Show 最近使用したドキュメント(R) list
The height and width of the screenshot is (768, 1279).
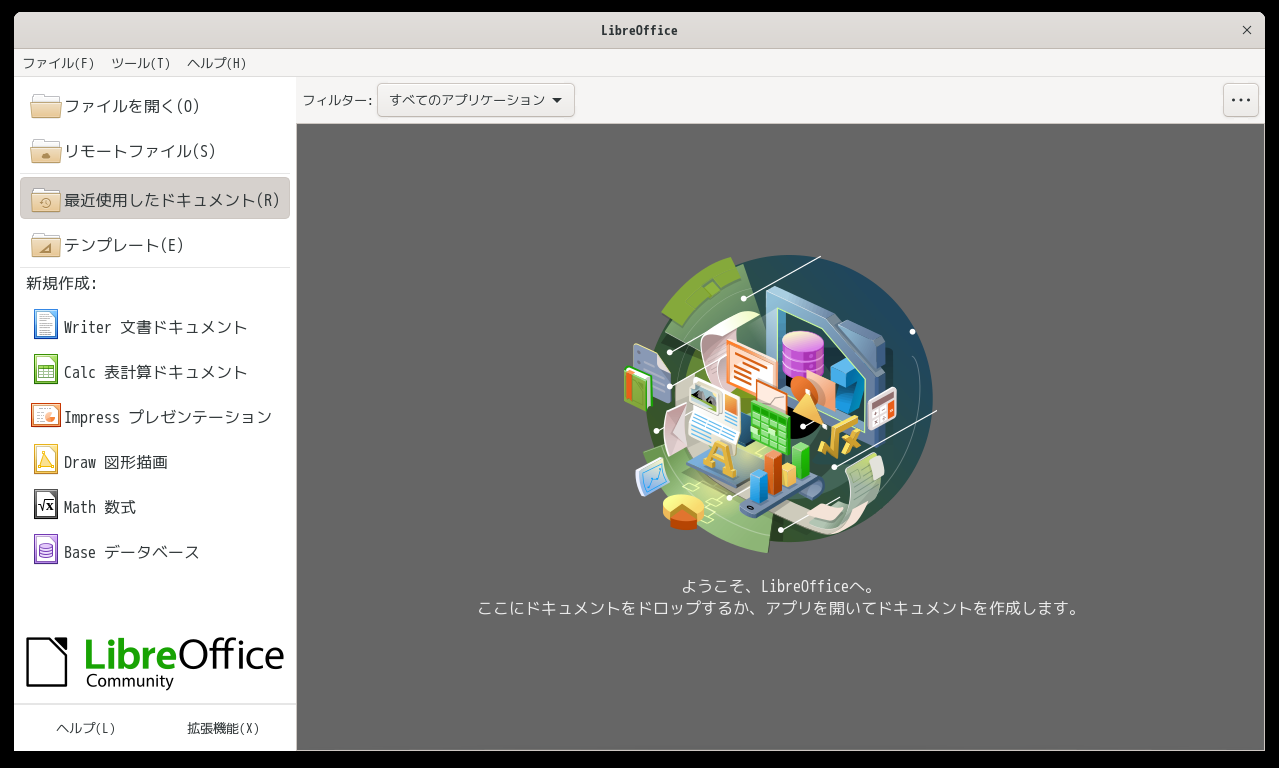point(172,200)
